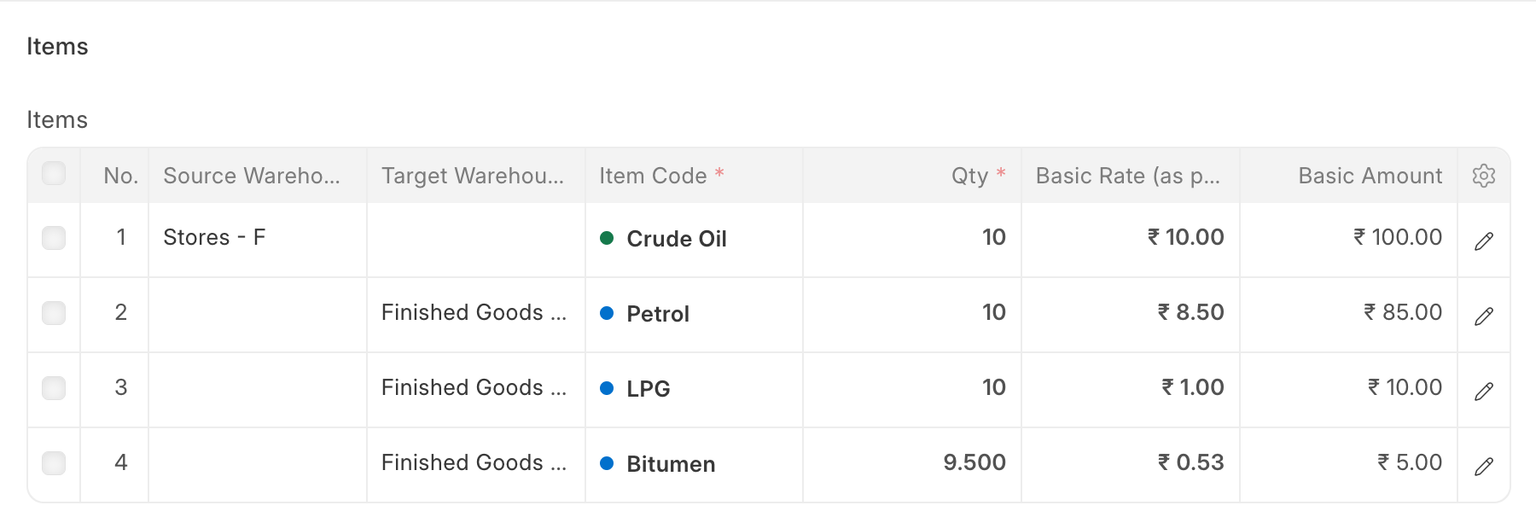Click pencil icon for LPG row
Screen dimensions: 1536x522
click(1484, 390)
